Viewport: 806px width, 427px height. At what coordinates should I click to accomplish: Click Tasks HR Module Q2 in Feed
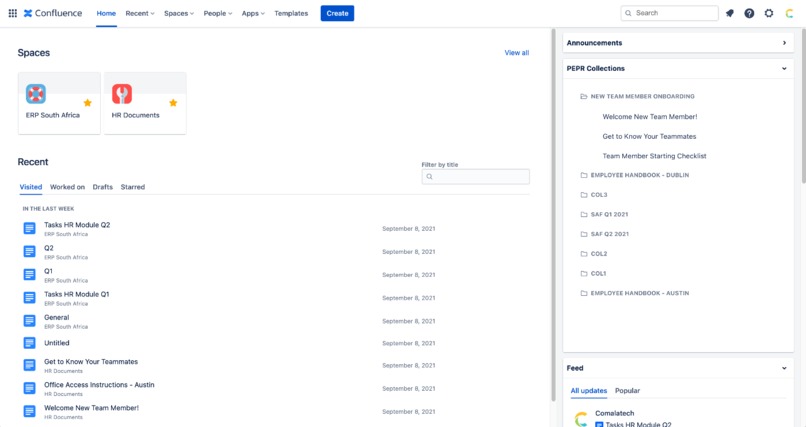point(638,424)
